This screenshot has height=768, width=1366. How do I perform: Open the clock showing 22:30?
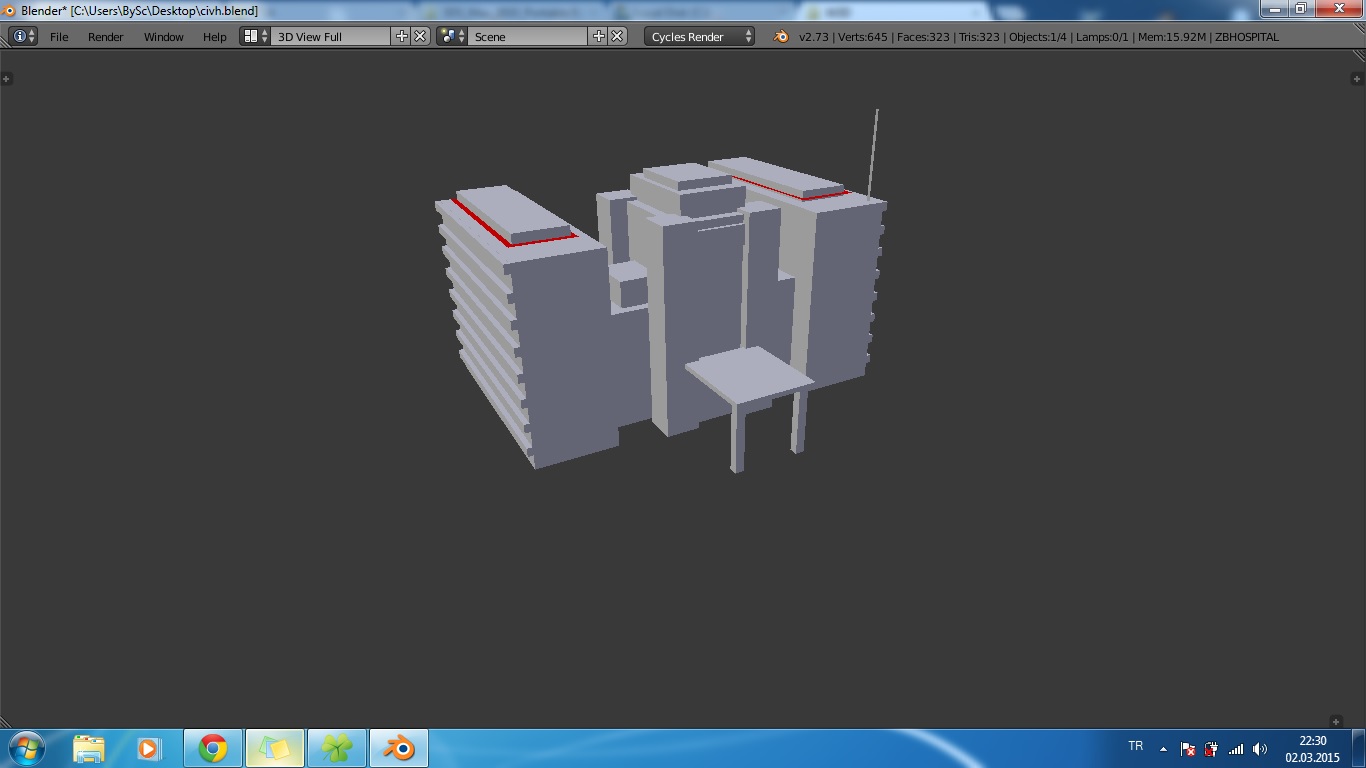[1312, 749]
